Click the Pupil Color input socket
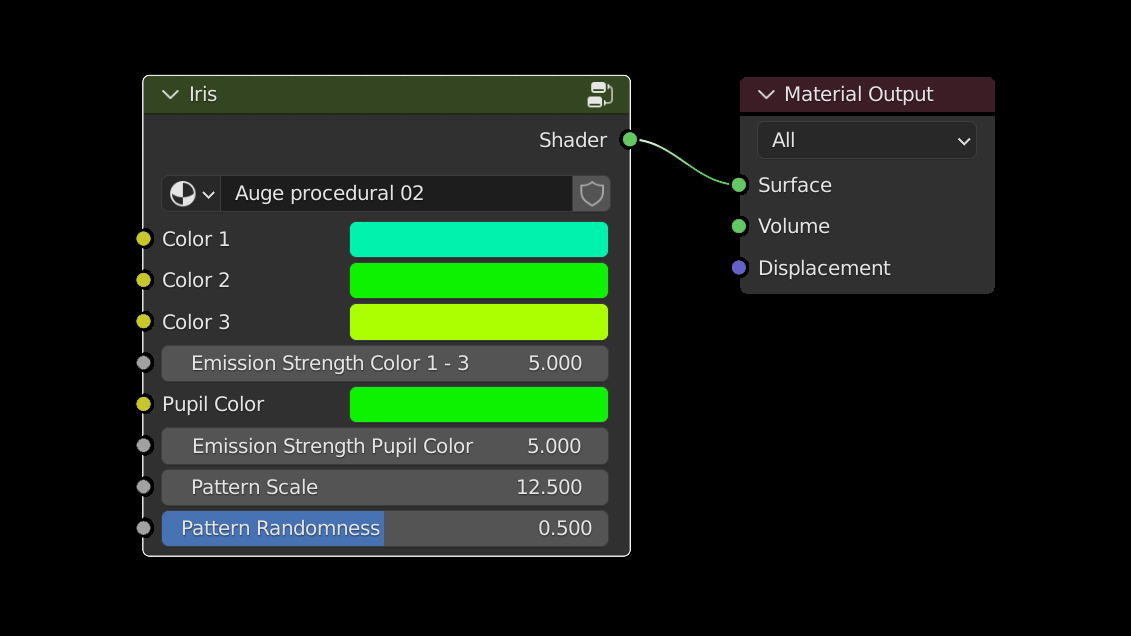The width and height of the screenshot is (1131, 636). (x=144, y=404)
